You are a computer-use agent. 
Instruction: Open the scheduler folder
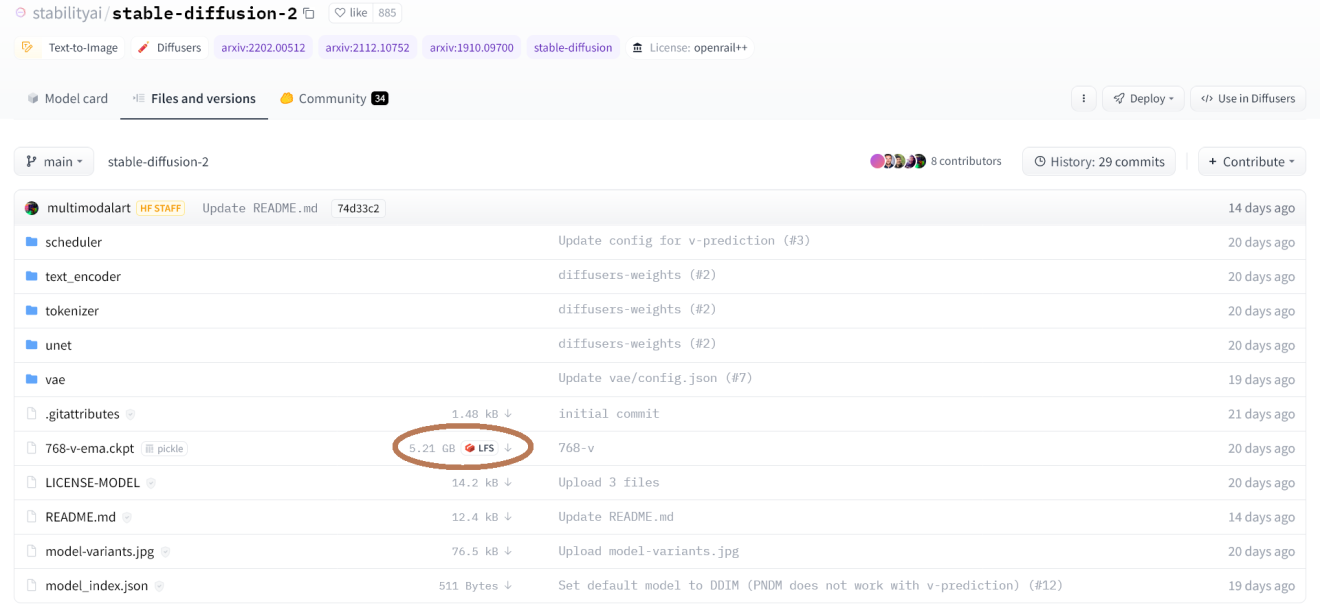[x=73, y=242]
